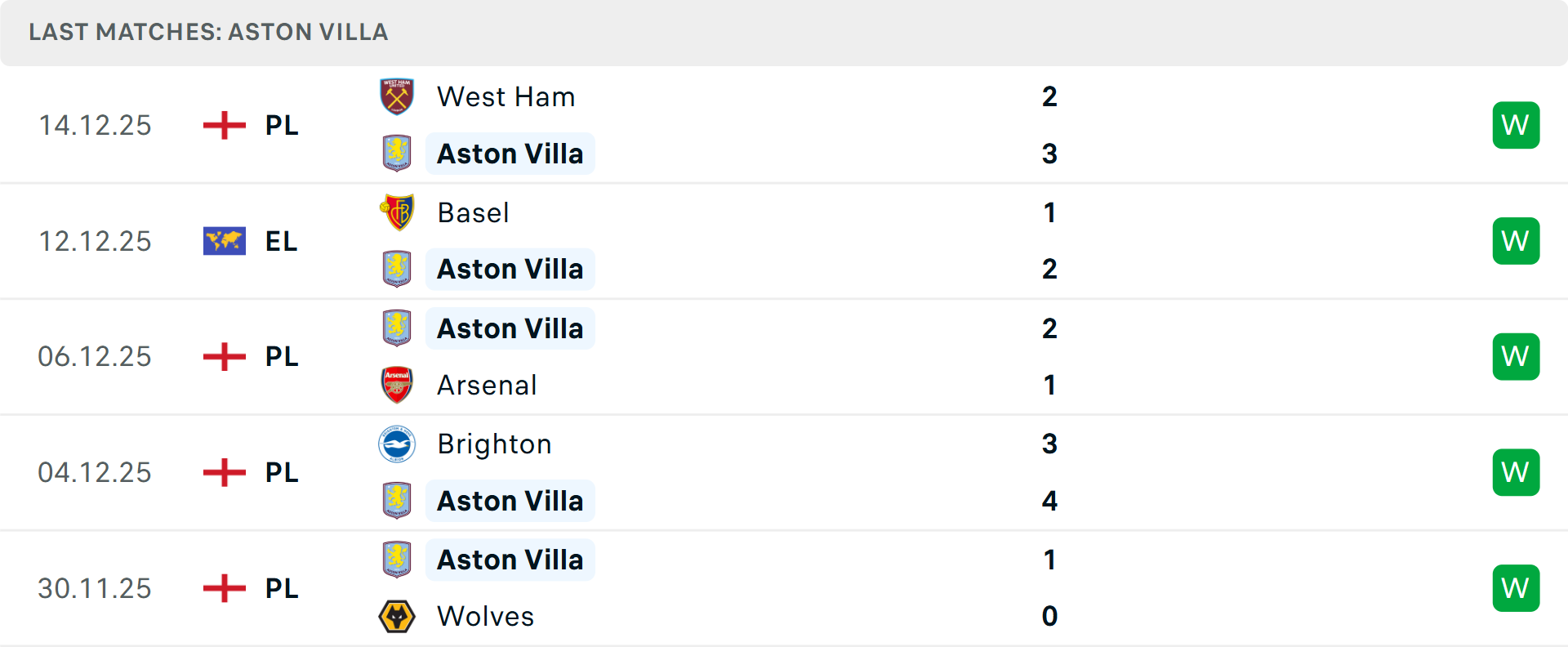Click the Europa League flag icon
Screen dimensions: 1568x647
pos(225,241)
